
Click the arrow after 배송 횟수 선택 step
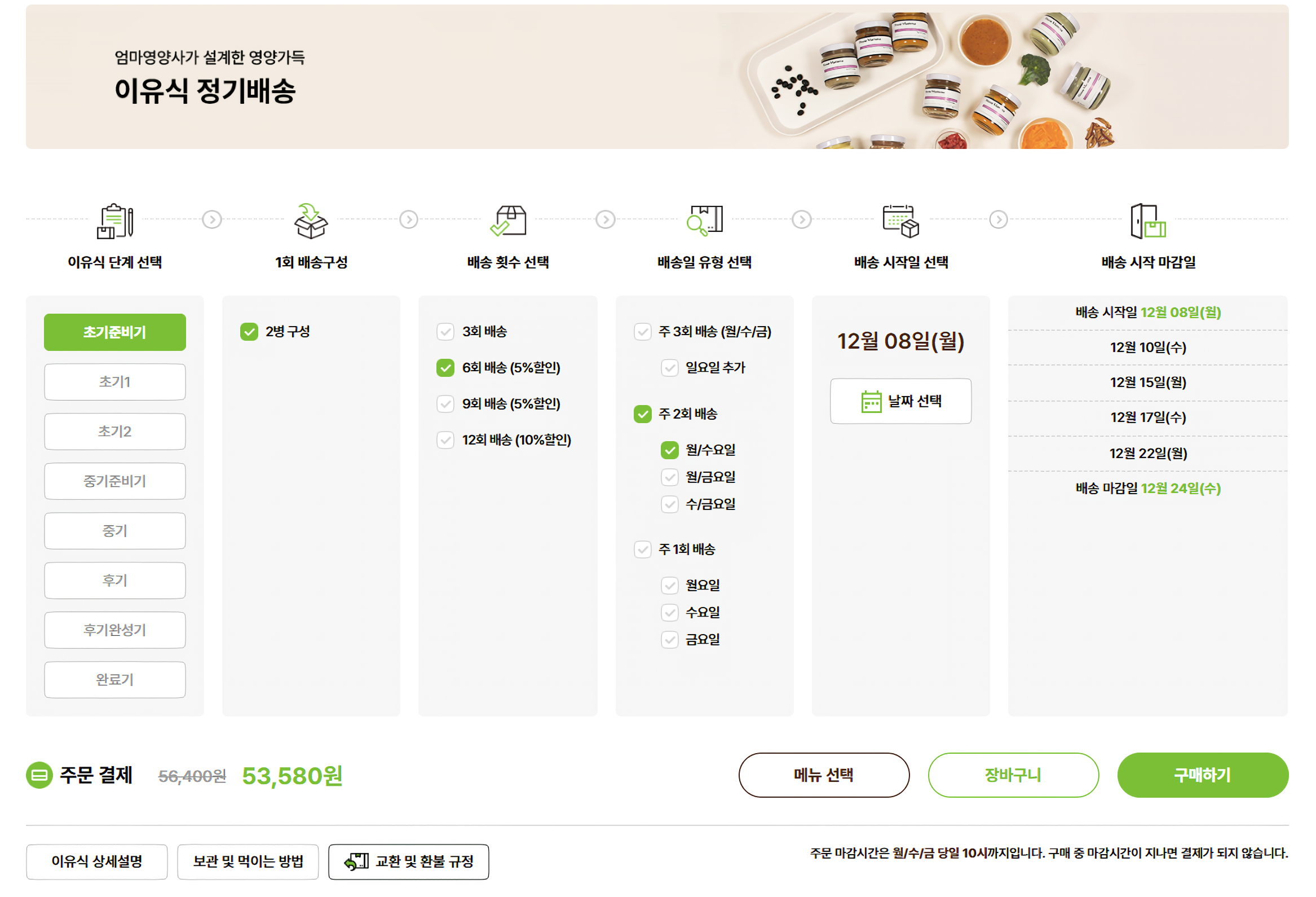pos(605,221)
